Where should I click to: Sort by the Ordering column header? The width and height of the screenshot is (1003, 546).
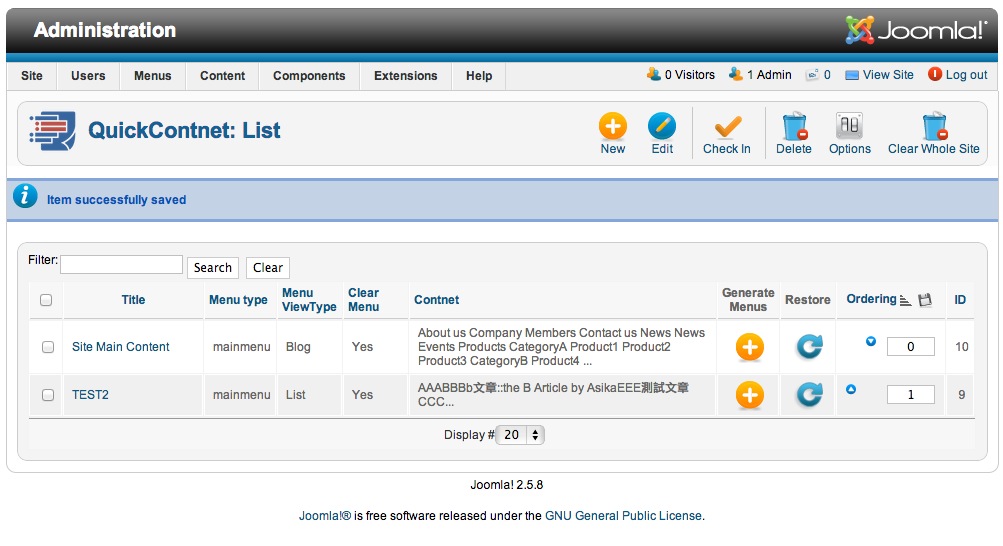(x=871, y=299)
